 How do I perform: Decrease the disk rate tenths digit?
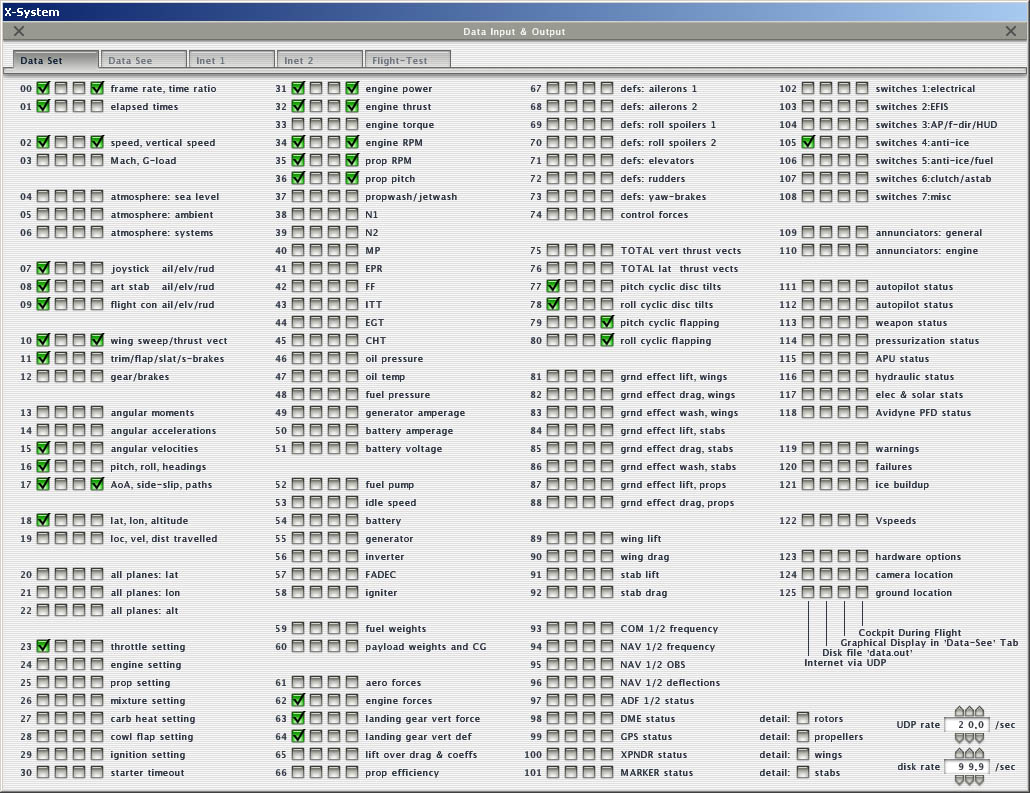[x=979, y=780]
